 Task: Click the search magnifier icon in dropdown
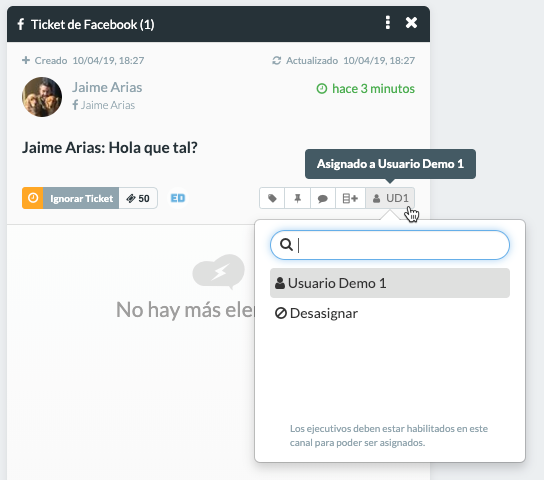tap(286, 245)
